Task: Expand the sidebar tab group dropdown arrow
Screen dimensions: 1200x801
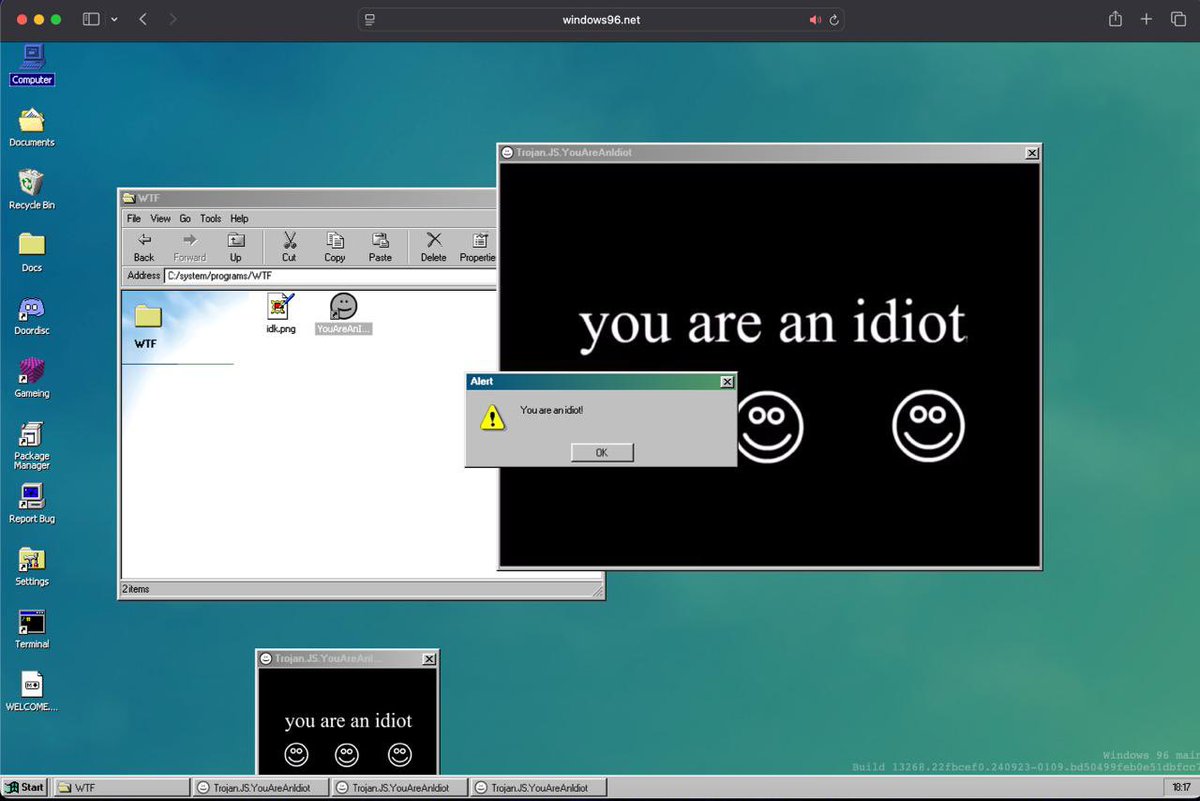Action: (x=114, y=19)
